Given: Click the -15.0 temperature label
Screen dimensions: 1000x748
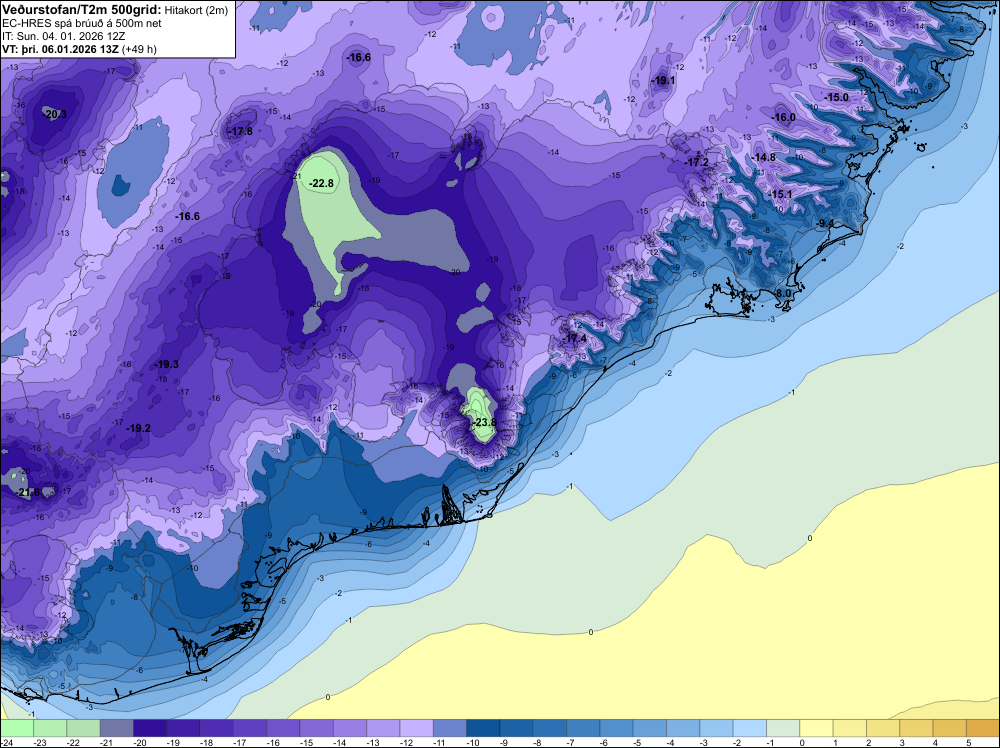Looking at the screenshot, I should pos(837,98).
